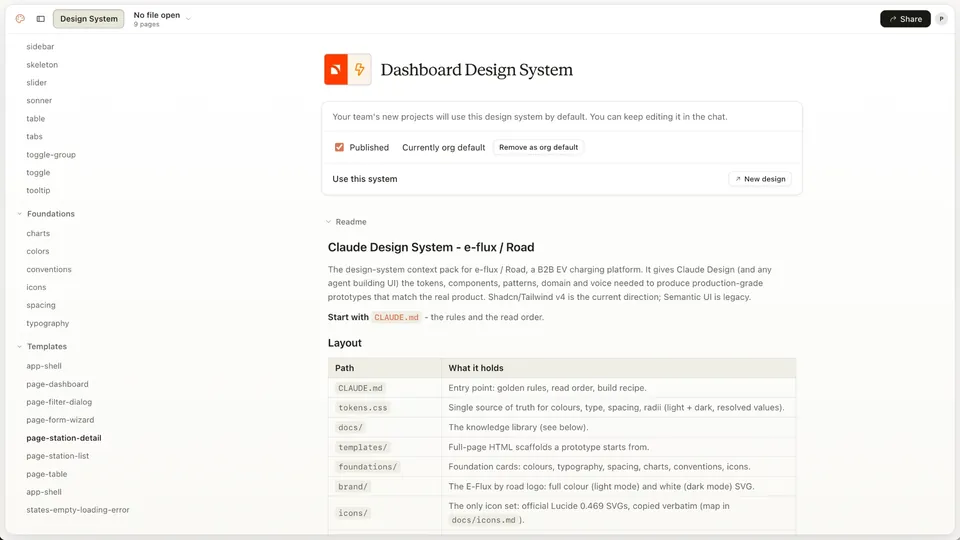Open the No file open dropdown

162,19
